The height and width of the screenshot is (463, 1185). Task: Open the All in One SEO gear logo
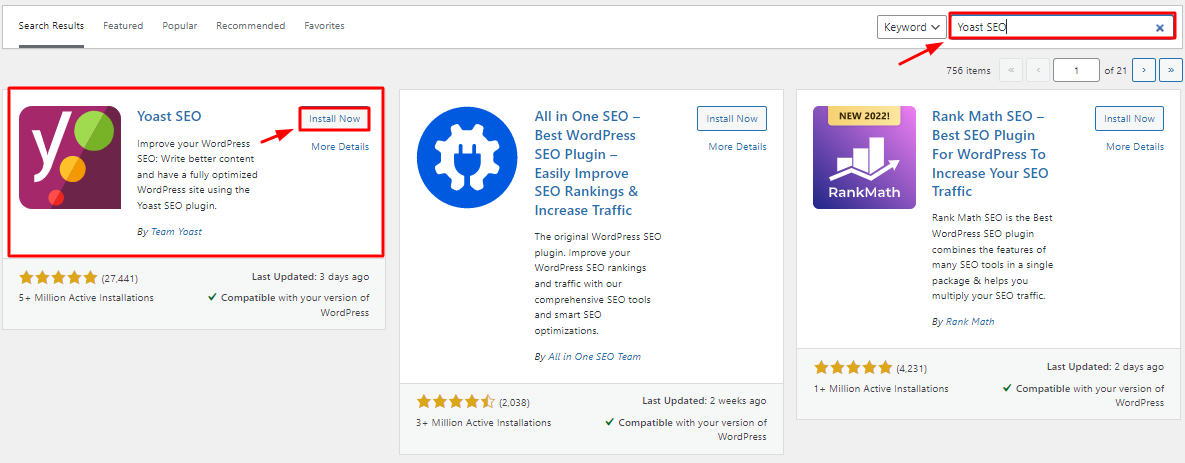(x=468, y=157)
